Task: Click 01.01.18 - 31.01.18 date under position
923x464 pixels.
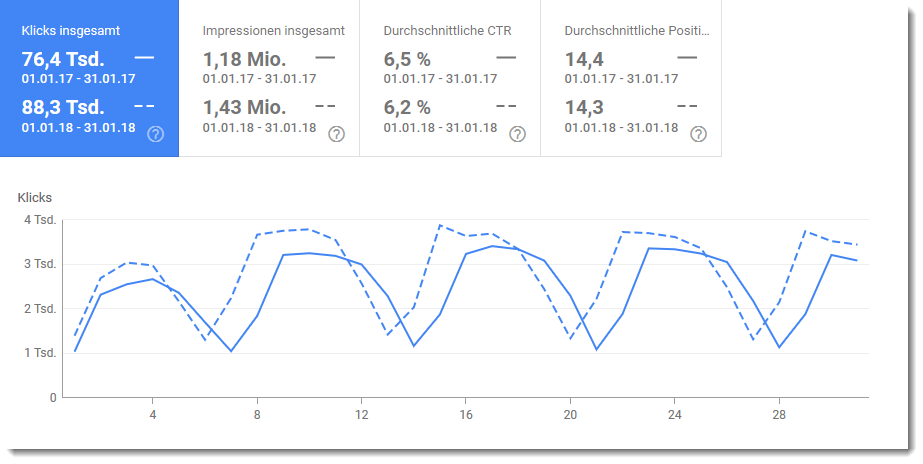Action: [622, 128]
